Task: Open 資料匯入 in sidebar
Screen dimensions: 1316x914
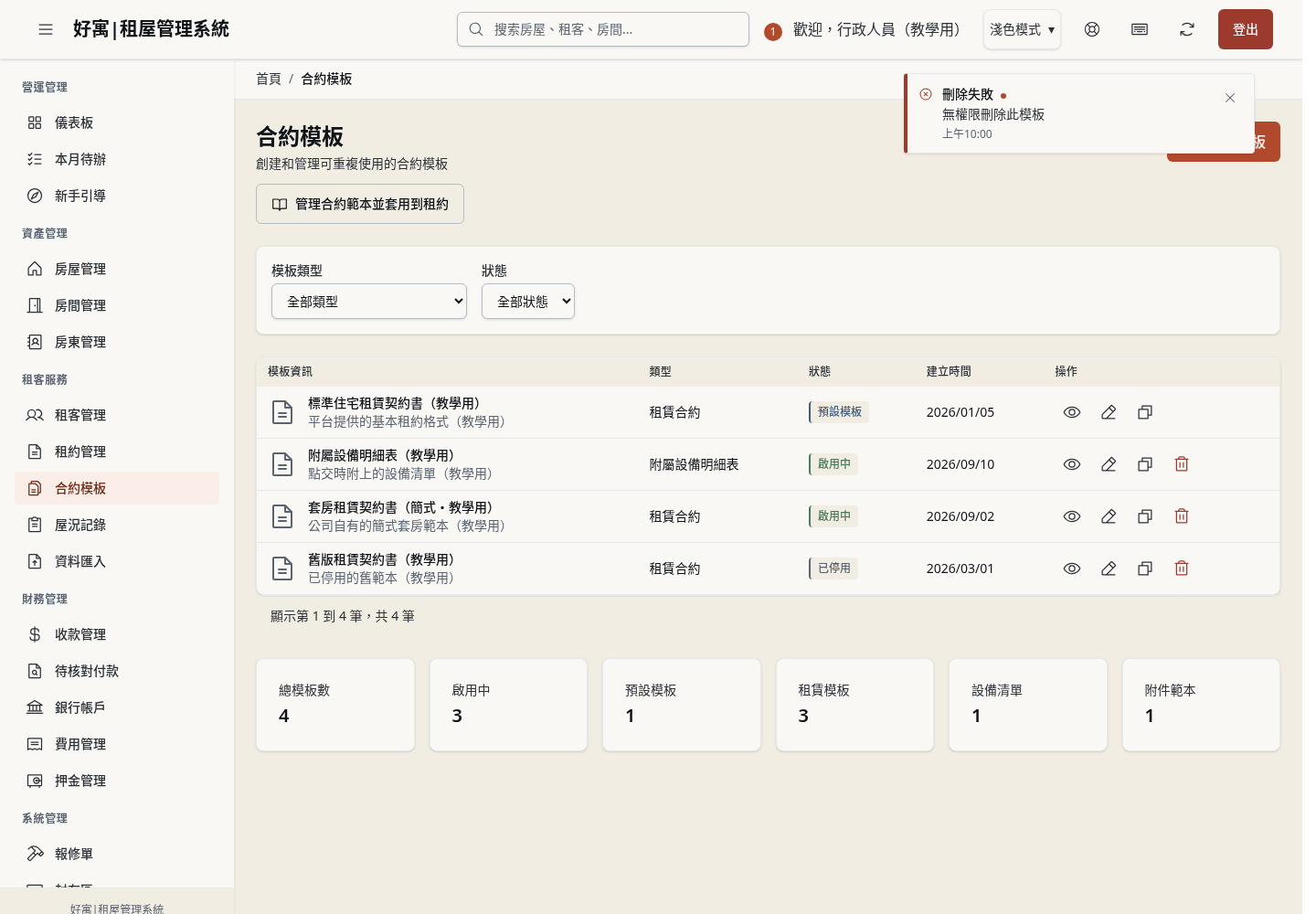Action: pos(117,561)
